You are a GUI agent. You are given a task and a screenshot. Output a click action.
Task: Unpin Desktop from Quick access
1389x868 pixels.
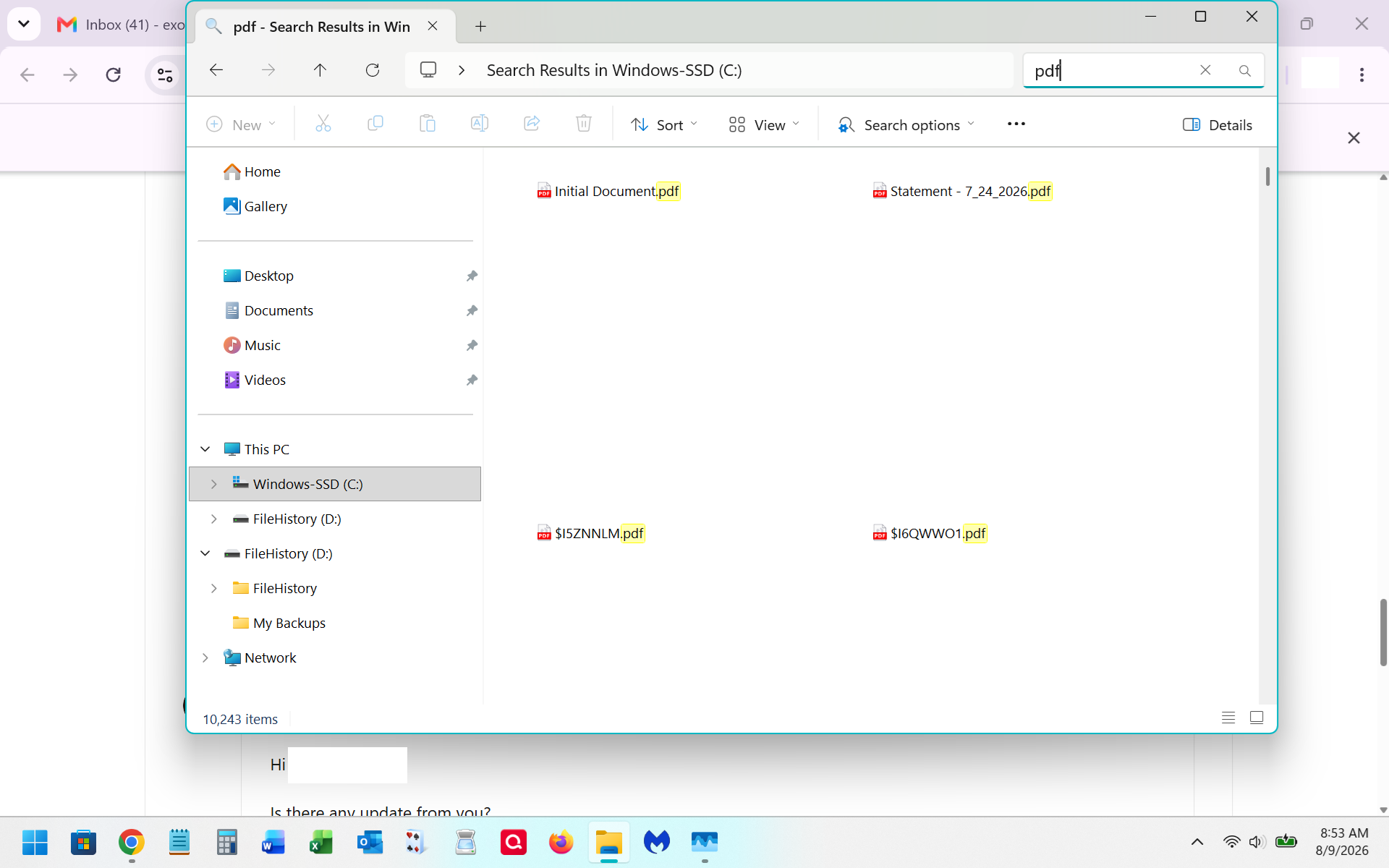472,276
